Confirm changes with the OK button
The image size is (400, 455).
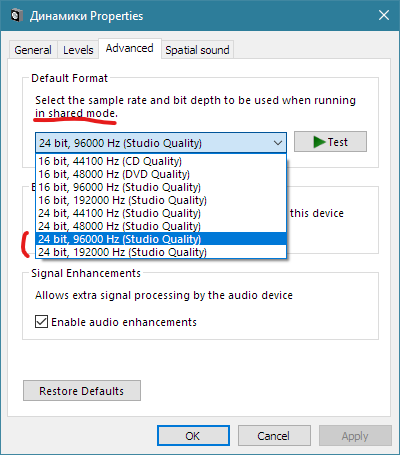193,436
